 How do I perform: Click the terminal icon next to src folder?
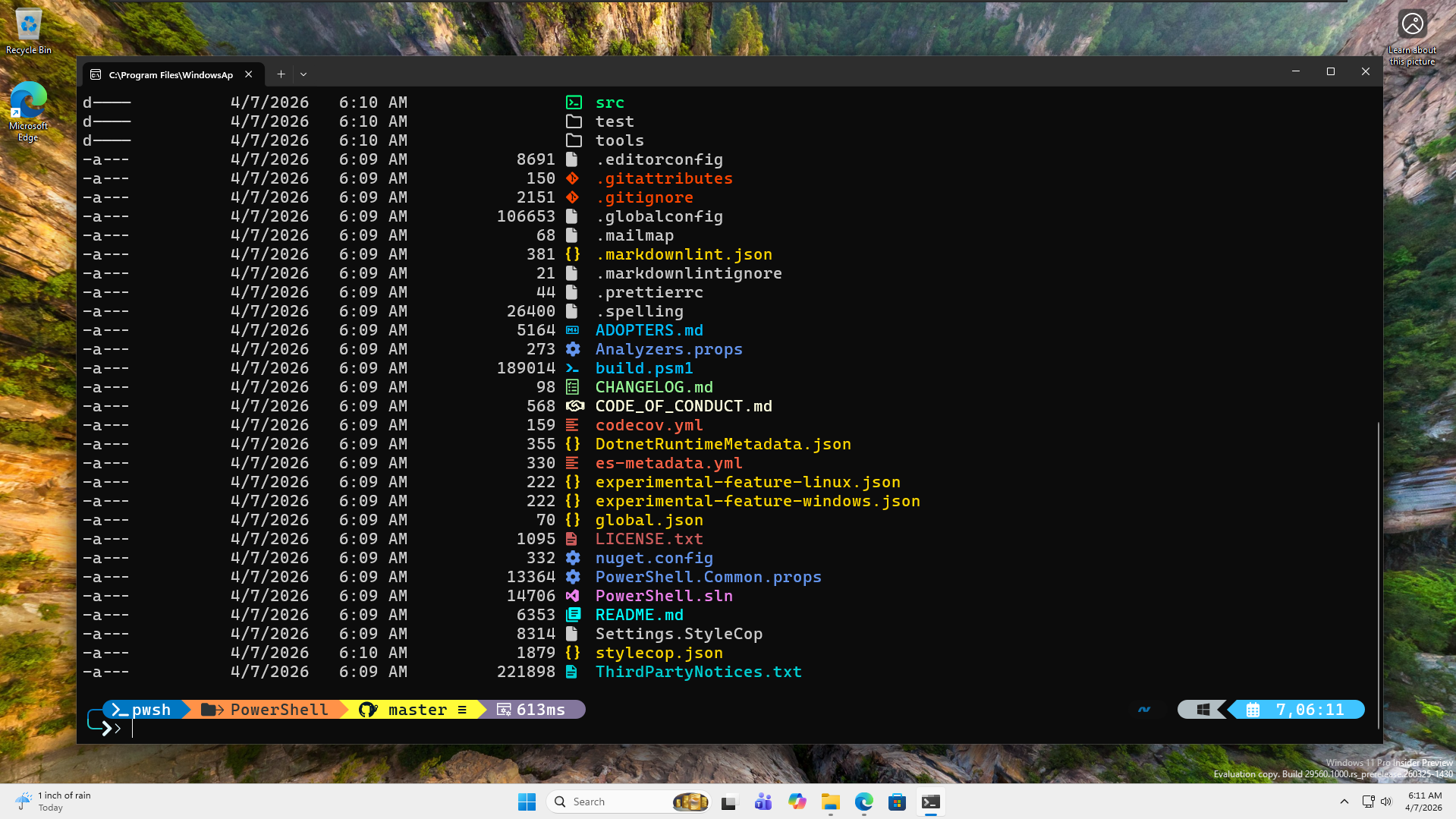coord(574,102)
